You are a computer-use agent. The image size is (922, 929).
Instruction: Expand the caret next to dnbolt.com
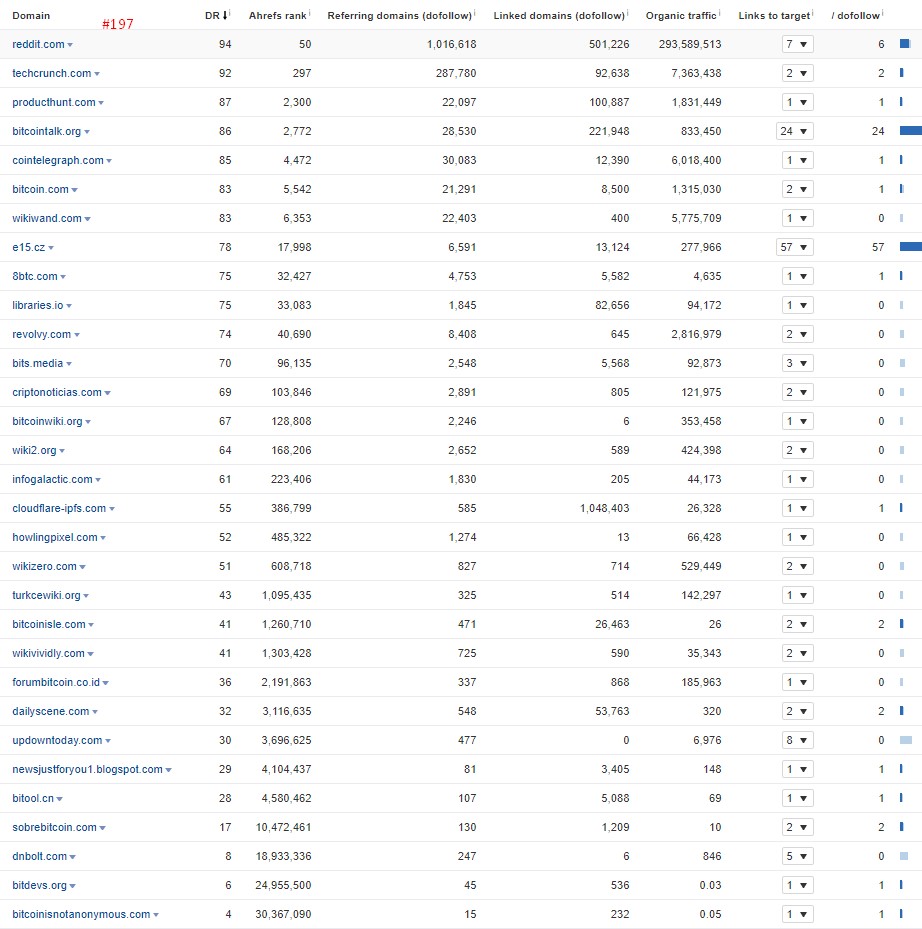pyautogui.click(x=72, y=857)
